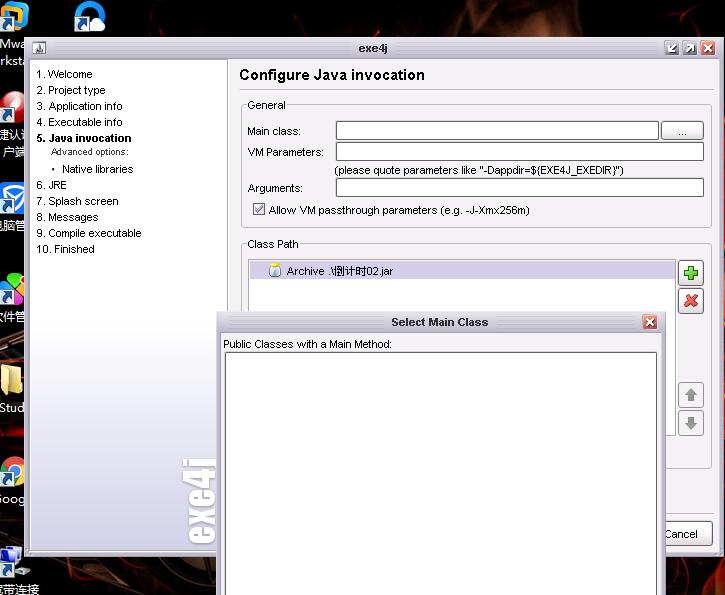Image resolution: width=725 pixels, height=595 pixels.
Task: Shrink exe4j window with the down-left arrow button
Action: [672, 48]
